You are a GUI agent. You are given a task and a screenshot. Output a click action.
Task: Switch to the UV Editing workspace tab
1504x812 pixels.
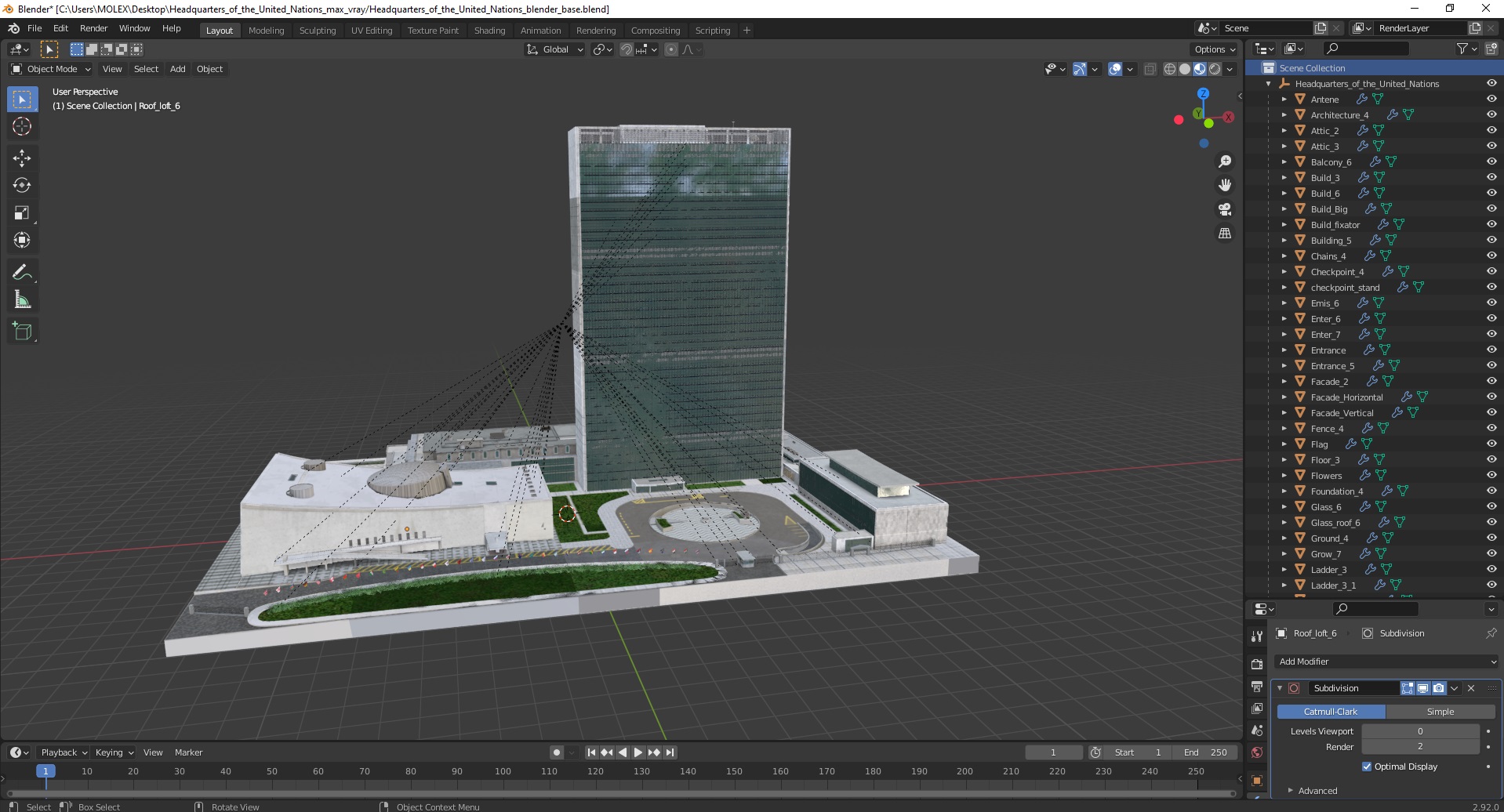pos(372,31)
